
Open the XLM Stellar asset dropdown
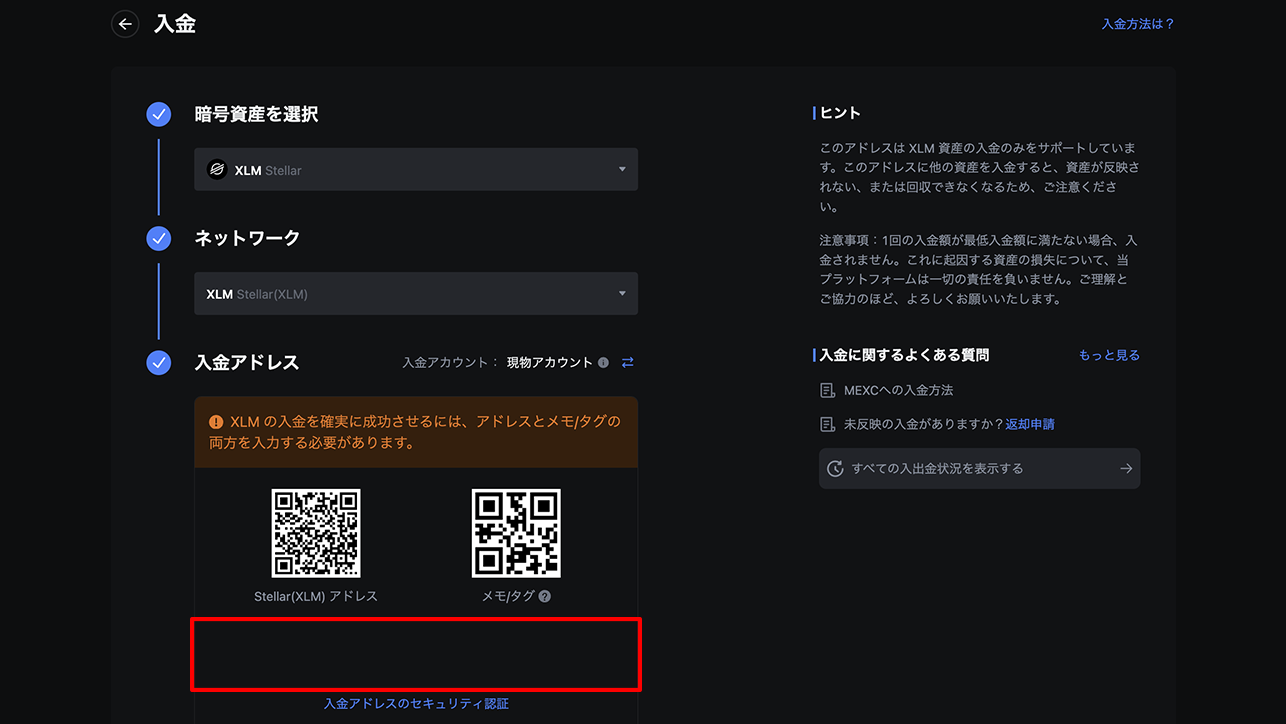tap(416, 170)
